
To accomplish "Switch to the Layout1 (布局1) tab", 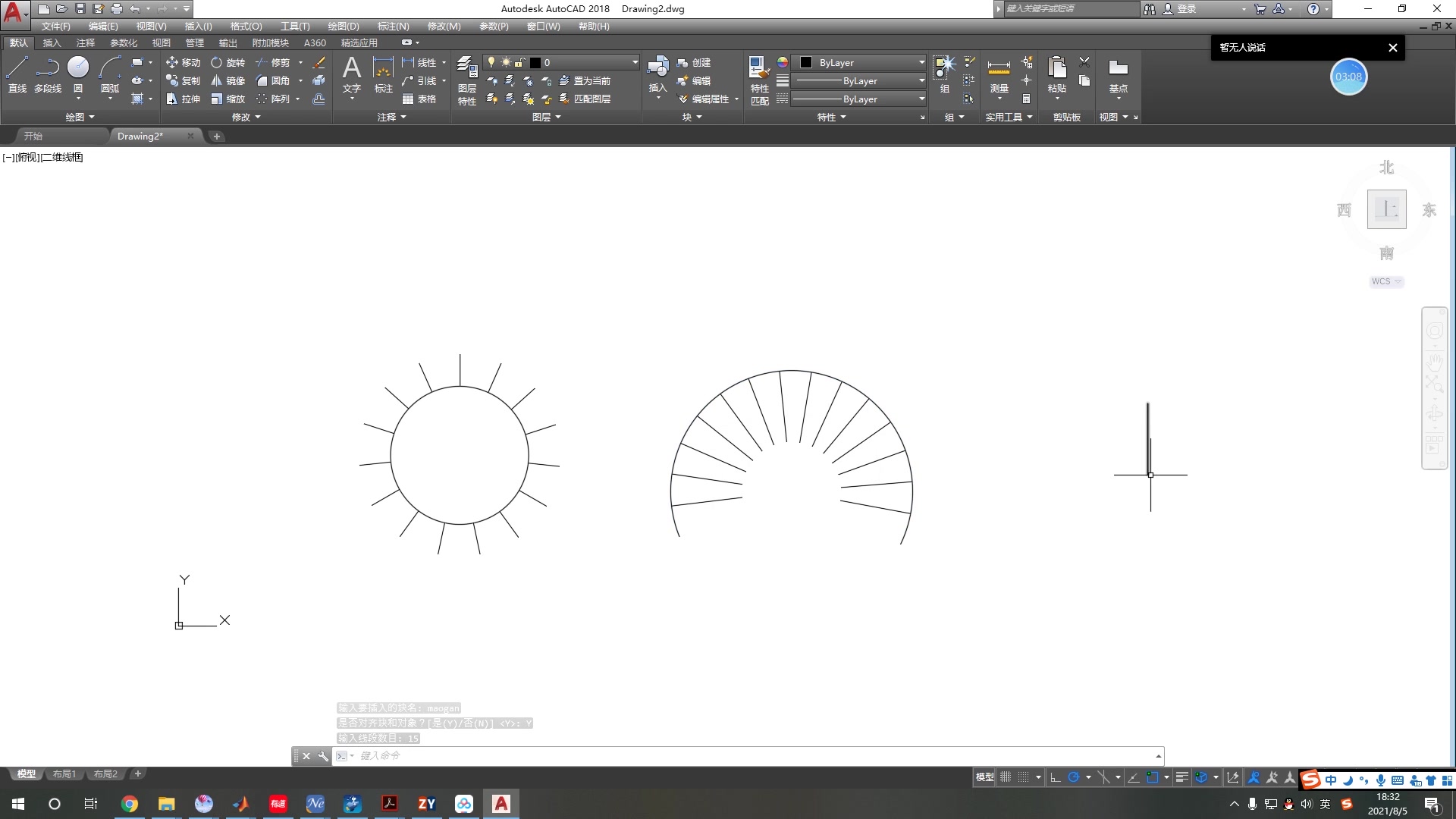I will click(64, 774).
